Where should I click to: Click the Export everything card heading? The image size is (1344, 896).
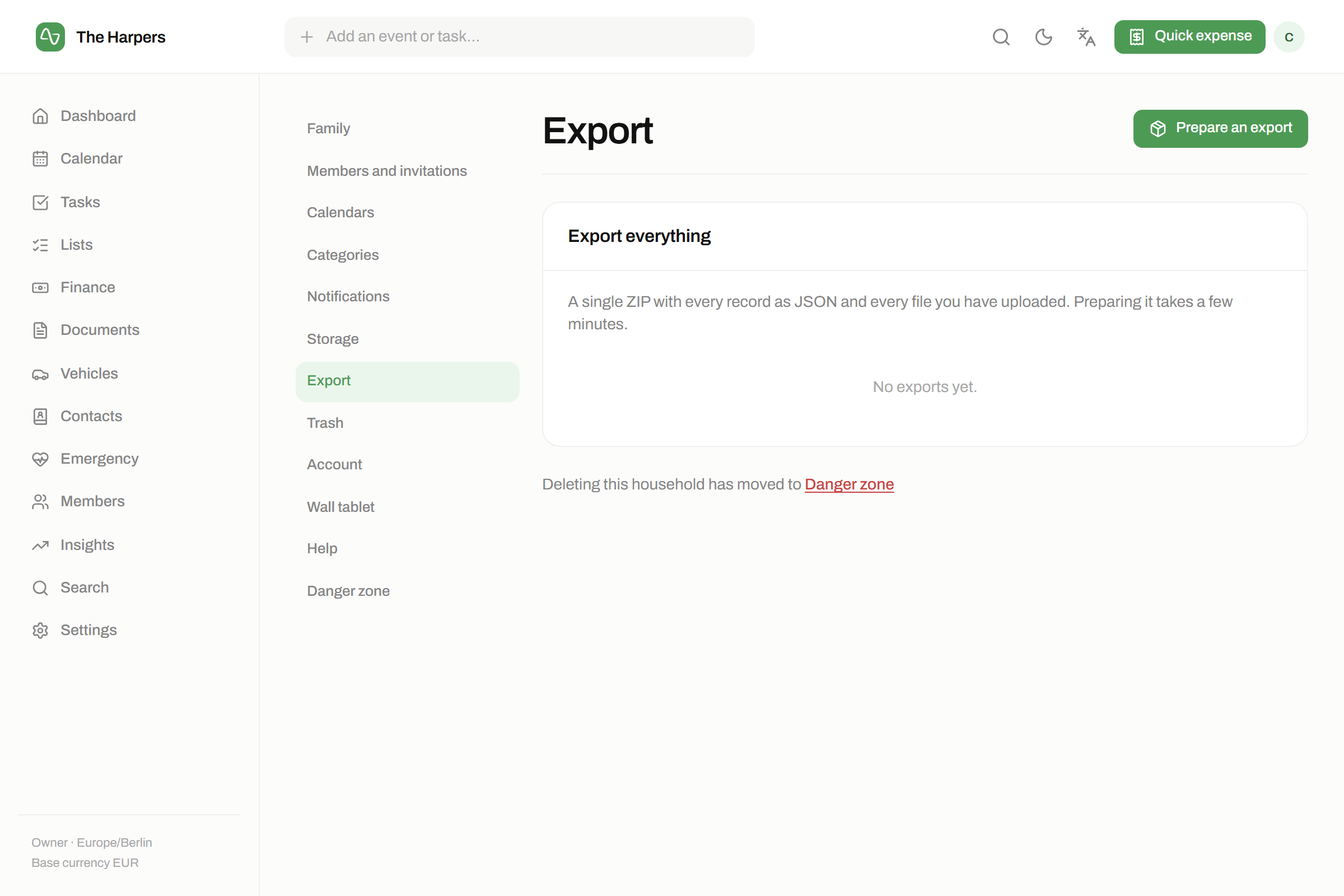tap(639, 236)
